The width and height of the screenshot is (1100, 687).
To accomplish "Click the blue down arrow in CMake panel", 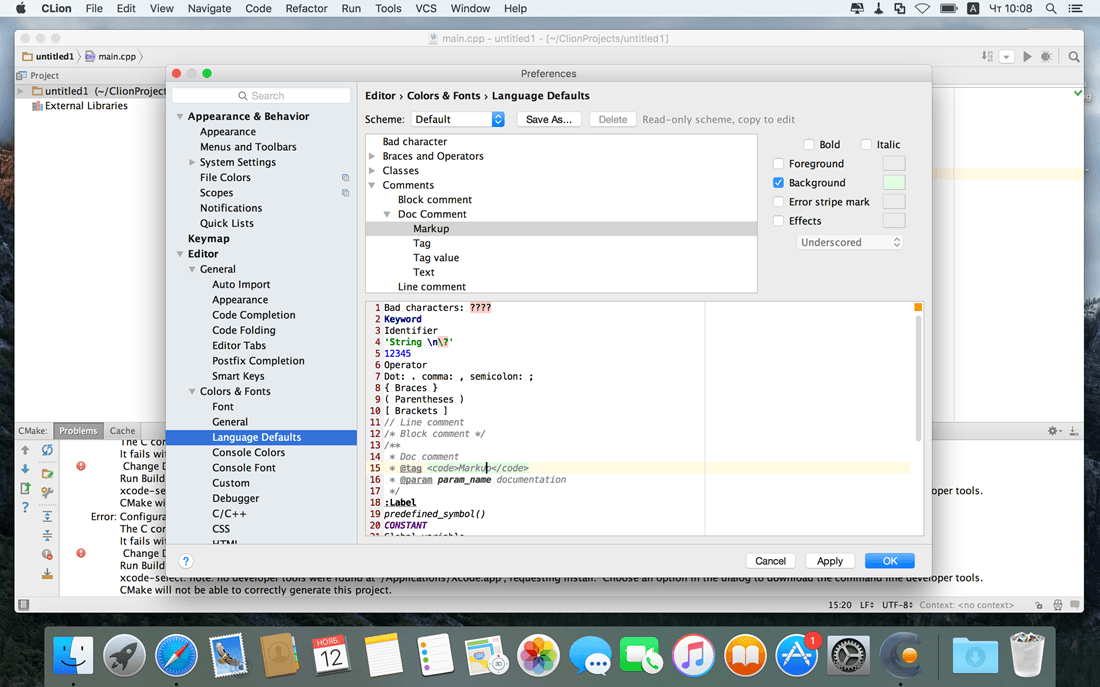I will point(25,469).
